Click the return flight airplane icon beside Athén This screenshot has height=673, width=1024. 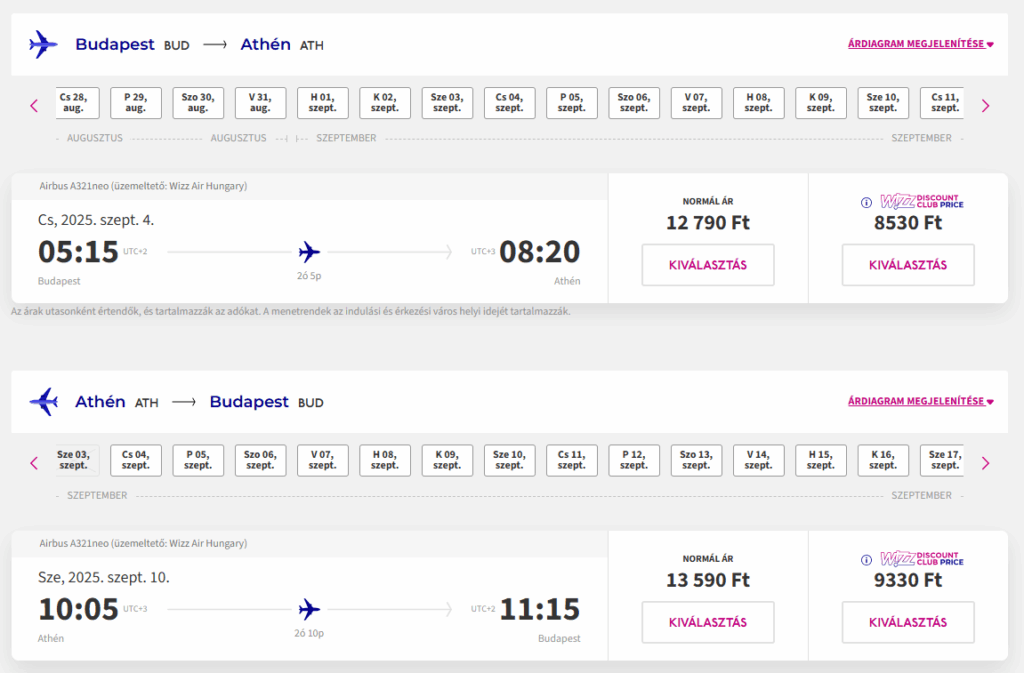(x=43, y=401)
